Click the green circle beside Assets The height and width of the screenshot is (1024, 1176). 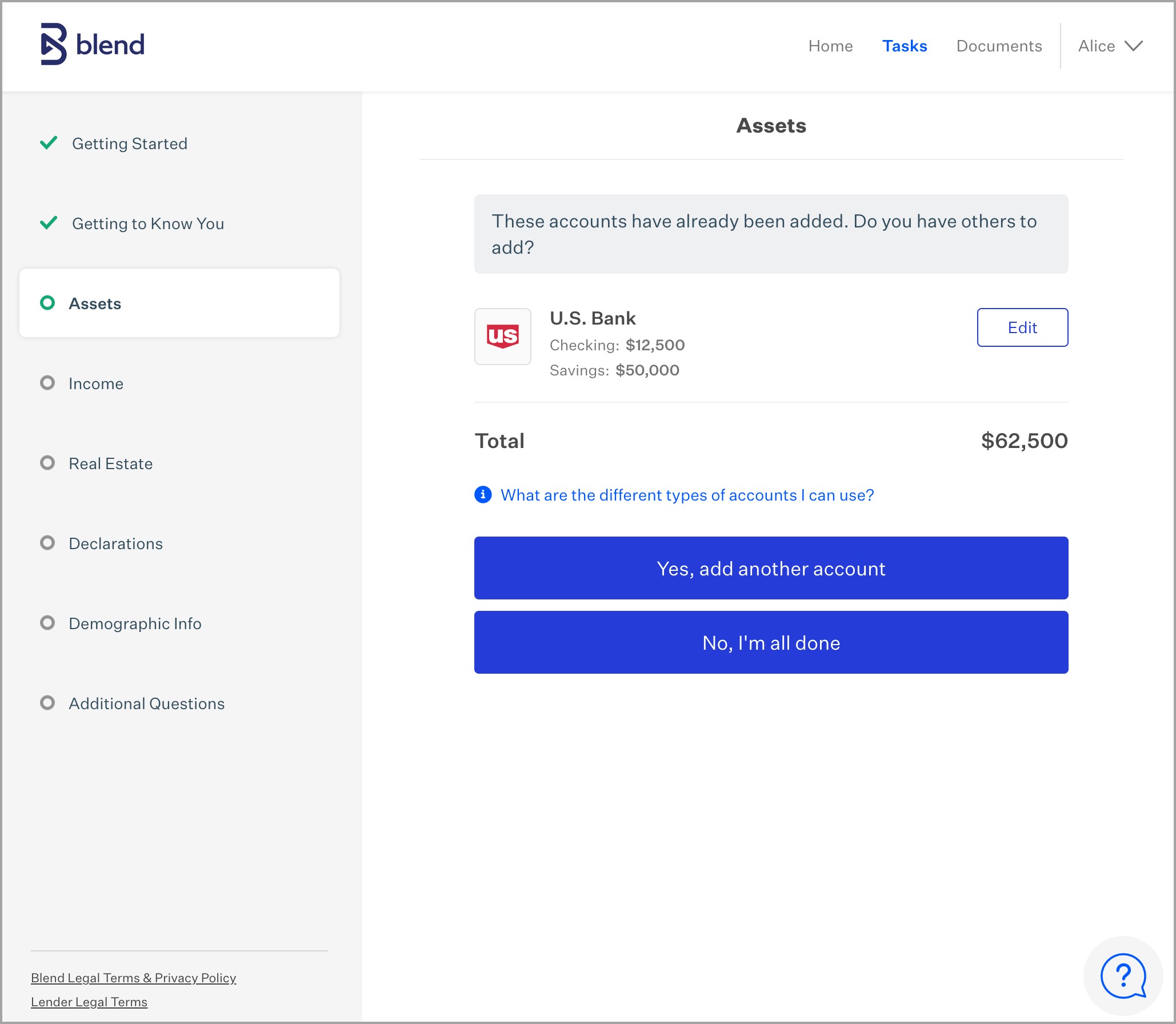click(x=47, y=303)
